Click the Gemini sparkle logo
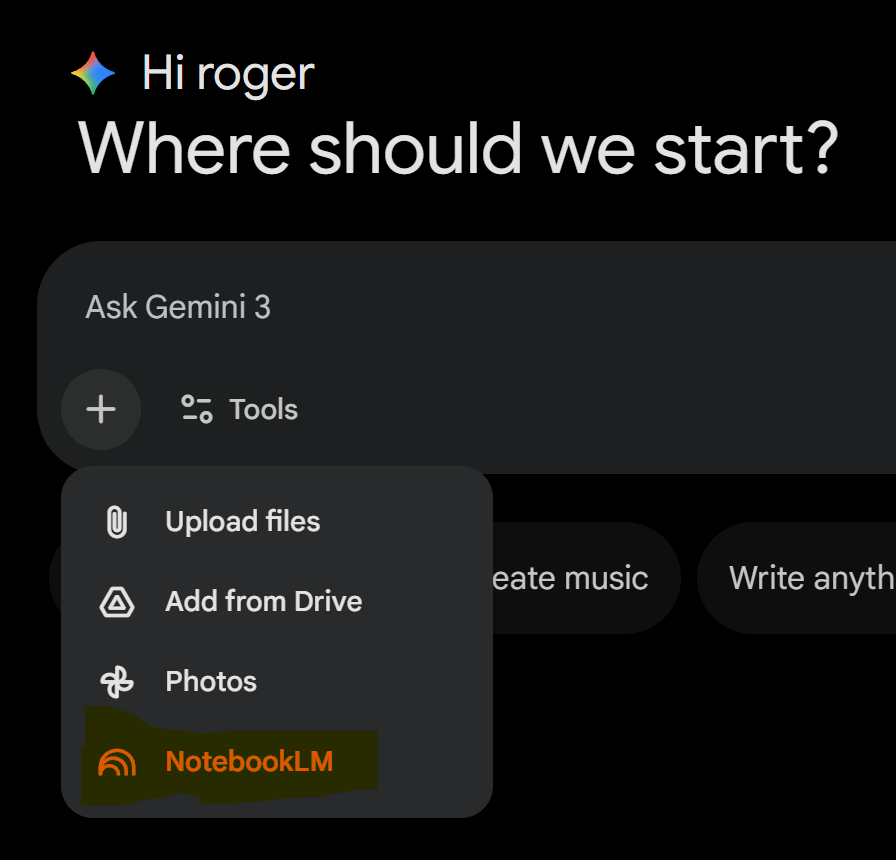The height and width of the screenshot is (860, 896). (x=93, y=74)
